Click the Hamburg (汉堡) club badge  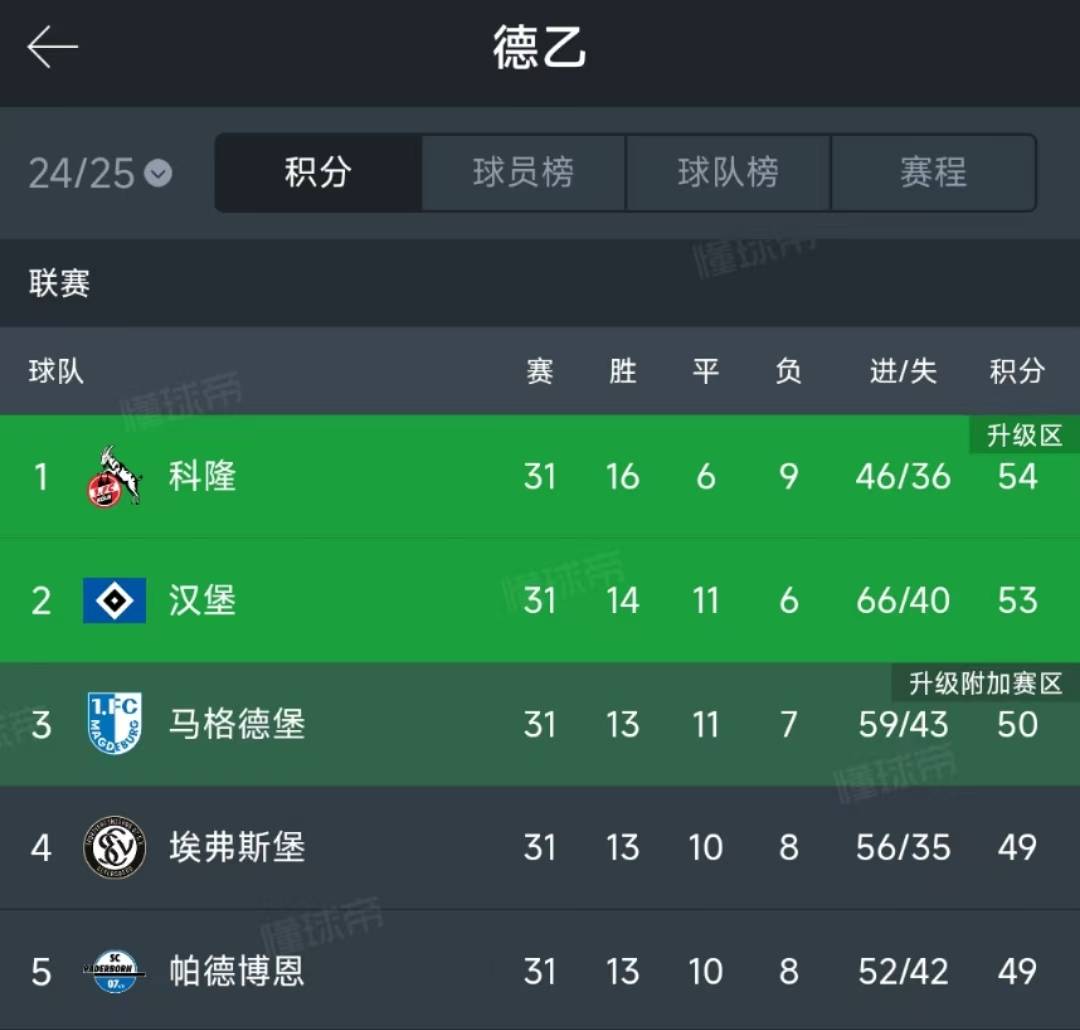click(113, 600)
